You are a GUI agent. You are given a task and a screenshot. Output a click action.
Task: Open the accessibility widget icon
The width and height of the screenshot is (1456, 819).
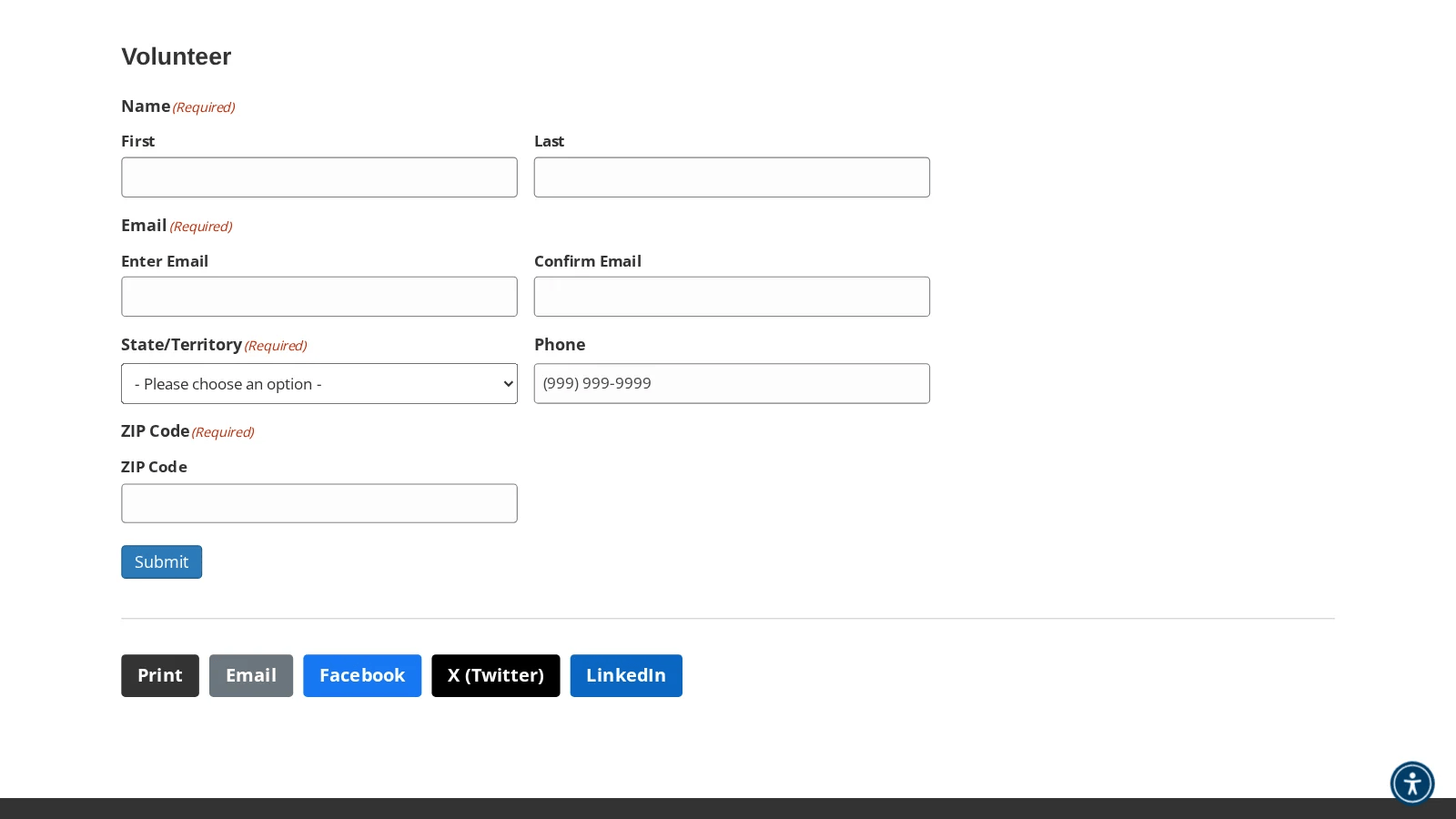(x=1411, y=783)
